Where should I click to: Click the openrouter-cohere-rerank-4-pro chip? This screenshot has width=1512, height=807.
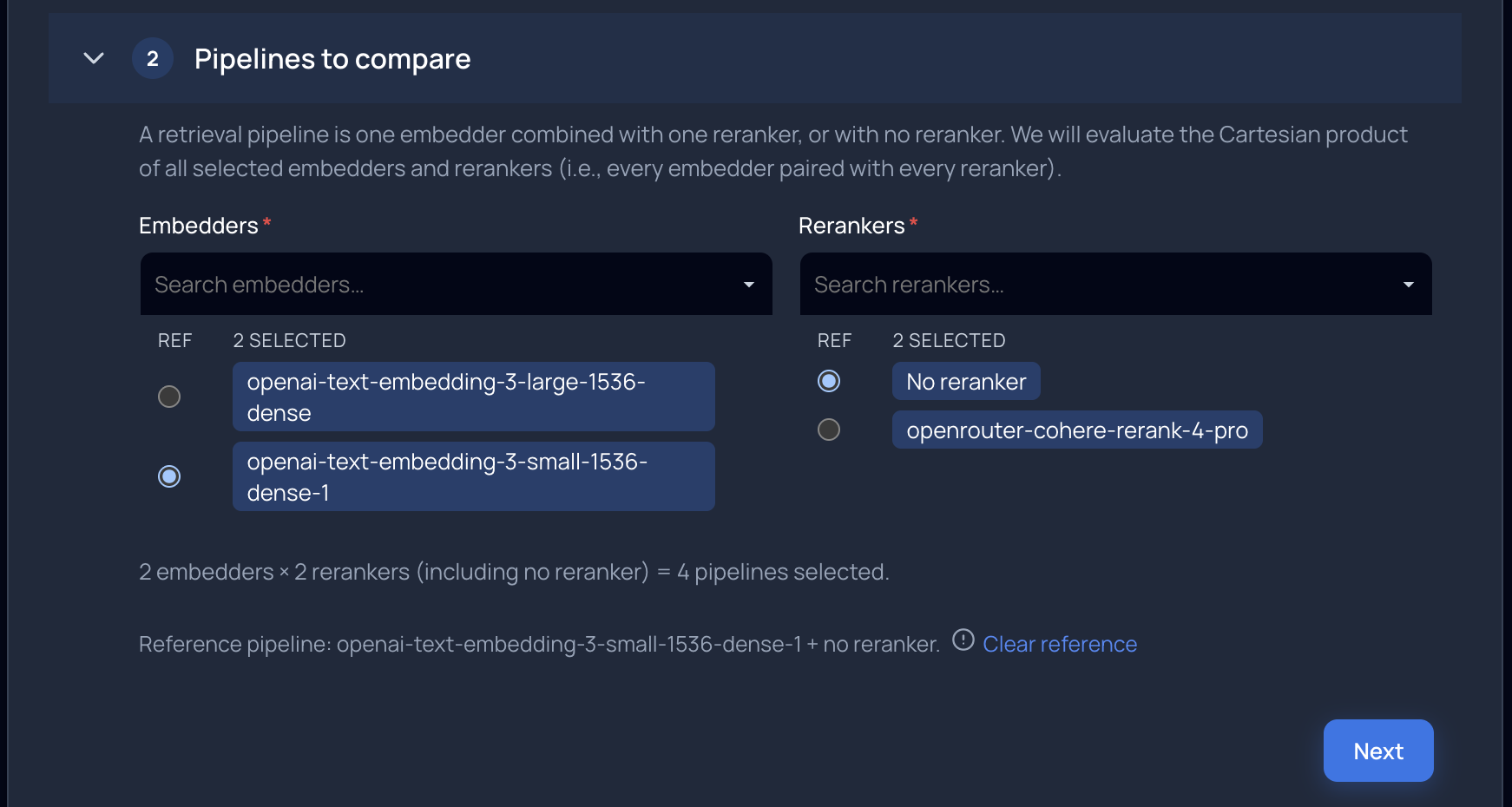click(1077, 430)
